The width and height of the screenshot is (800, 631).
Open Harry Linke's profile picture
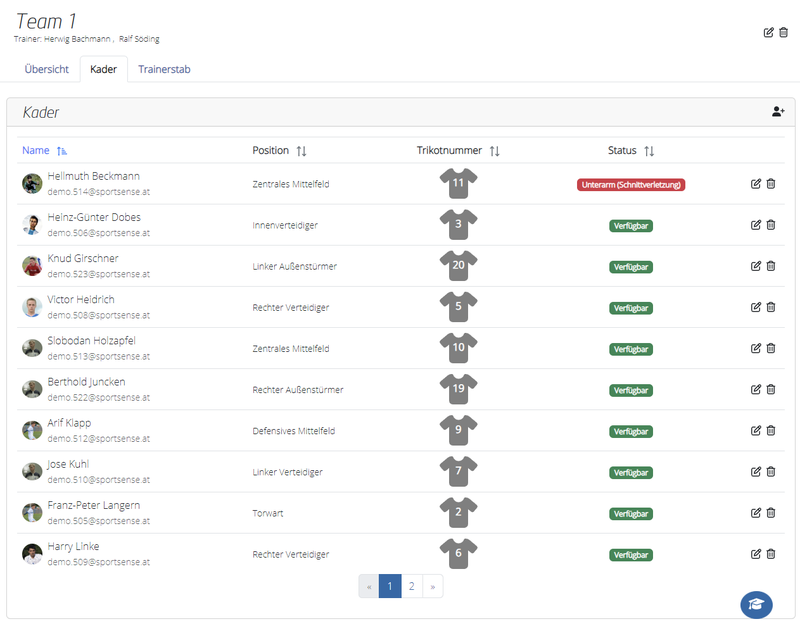[32, 554]
